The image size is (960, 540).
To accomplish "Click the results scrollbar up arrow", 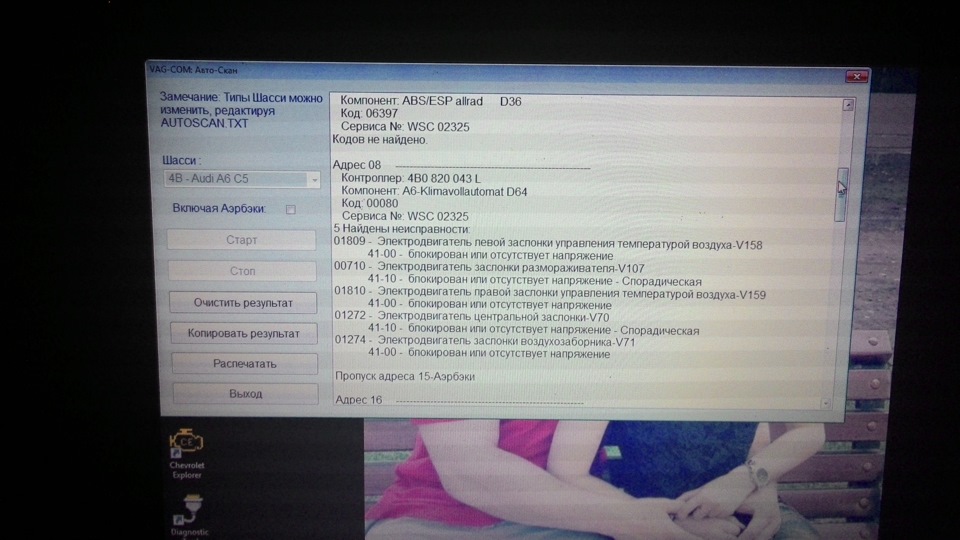I will click(848, 105).
